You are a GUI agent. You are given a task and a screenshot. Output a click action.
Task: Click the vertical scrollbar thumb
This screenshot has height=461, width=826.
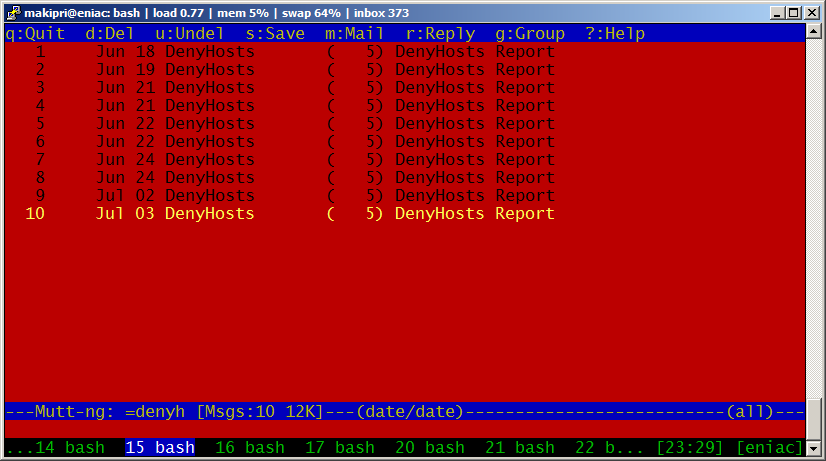pyautogui.click(x=813, y=420)
